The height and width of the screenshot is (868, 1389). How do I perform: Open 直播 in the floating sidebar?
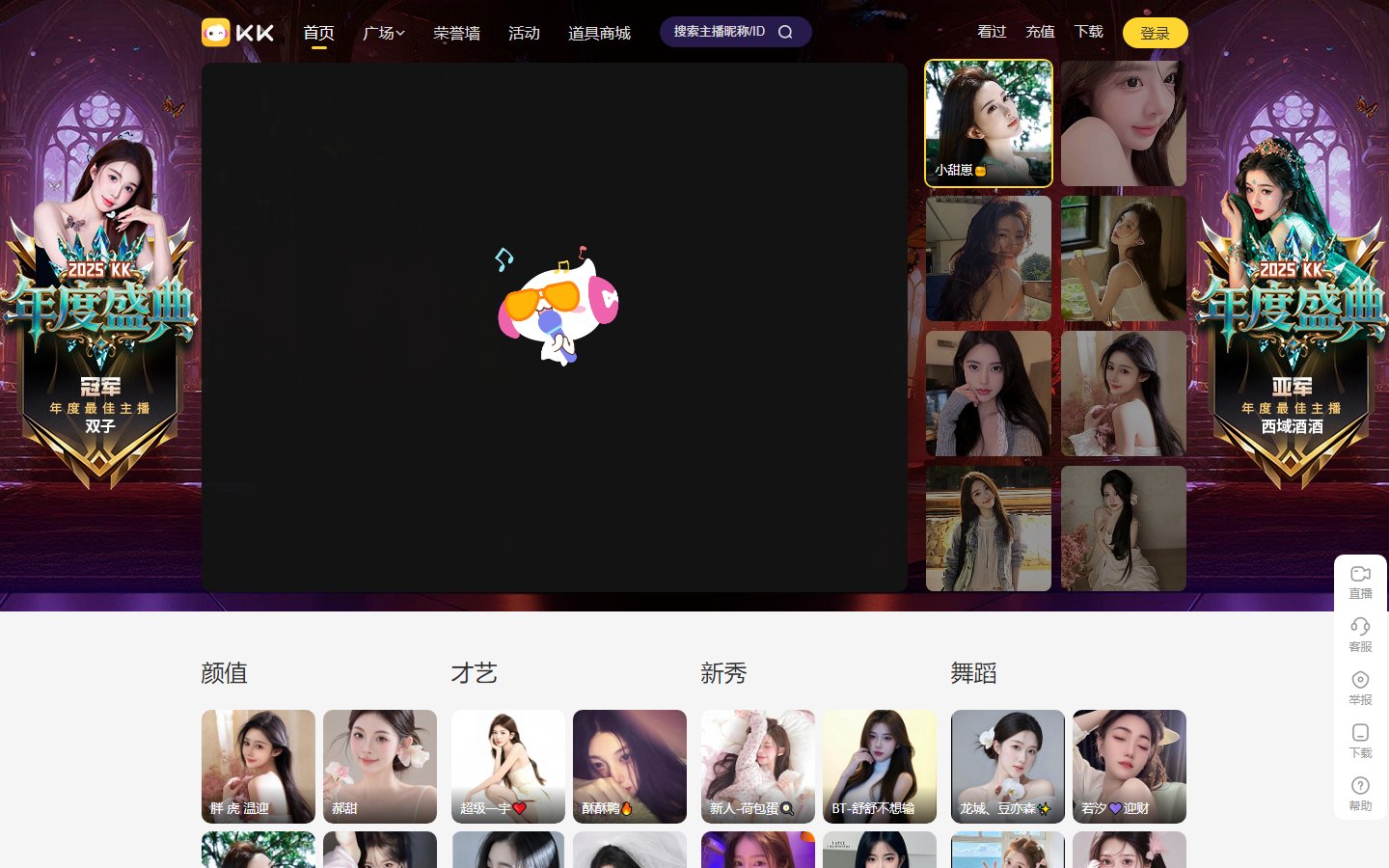click(x=1360, y=583)
